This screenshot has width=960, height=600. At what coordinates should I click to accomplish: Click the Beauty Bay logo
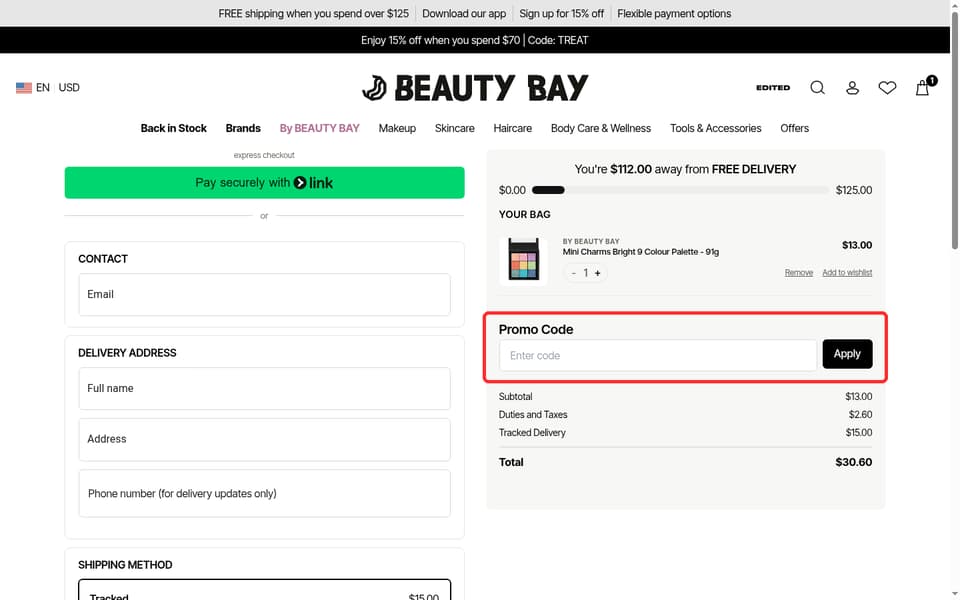(475, 88)
